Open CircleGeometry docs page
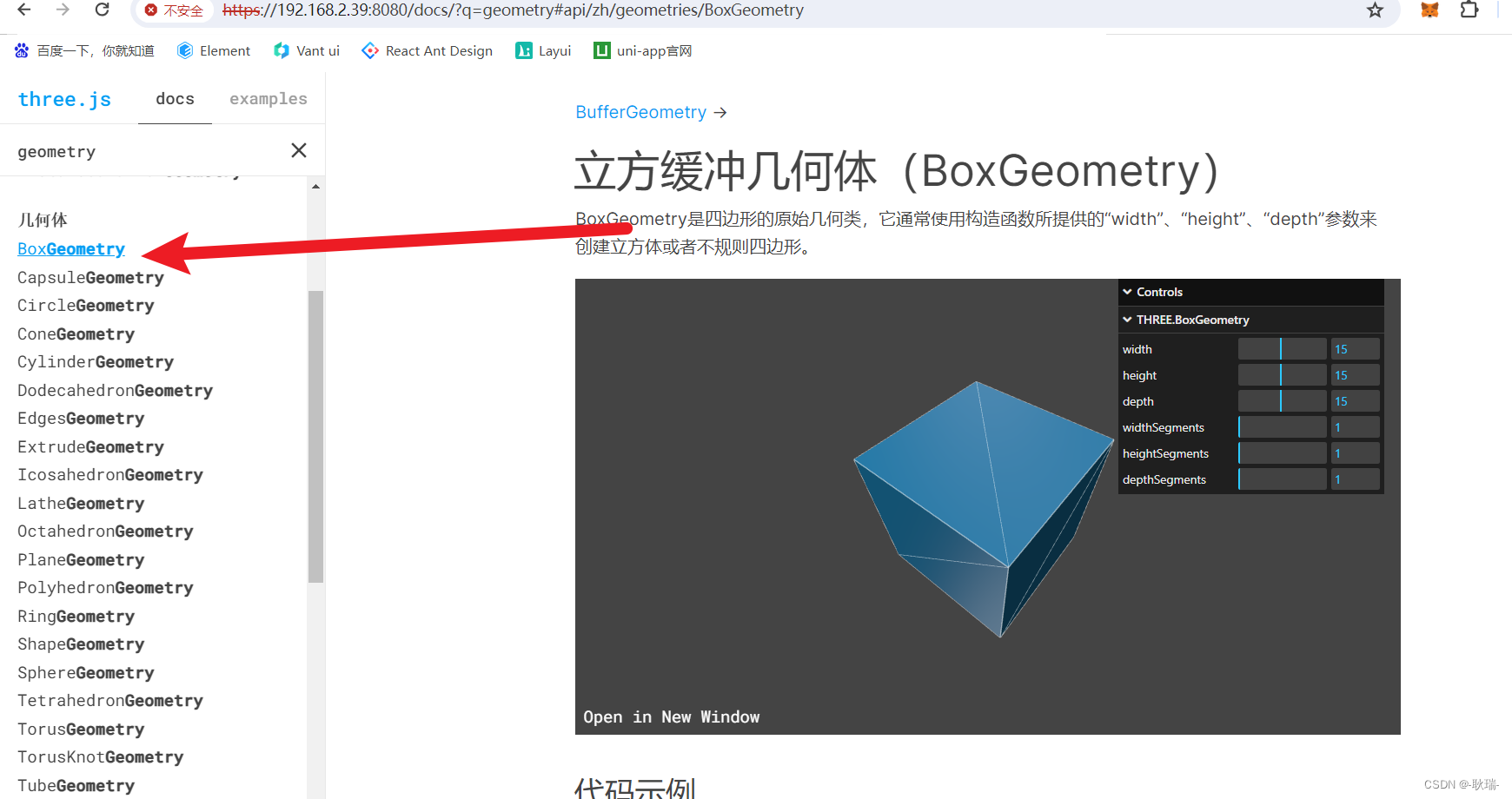The image size is (1512, 799). [86, 306]
